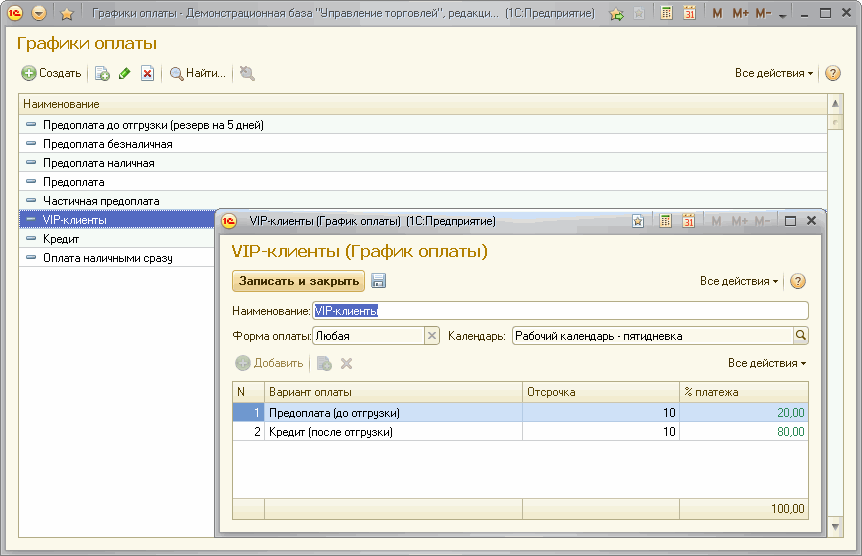862x556 pixels.
Task: Click the save diskette icon in VIP-клиенты dialog
Action: coord(379,281)
